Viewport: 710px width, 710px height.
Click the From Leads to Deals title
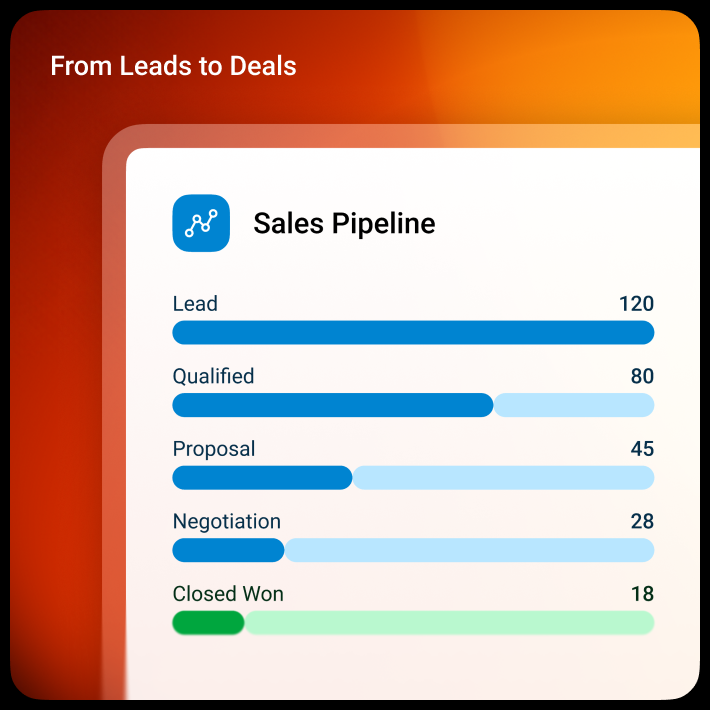coord(173,66)
